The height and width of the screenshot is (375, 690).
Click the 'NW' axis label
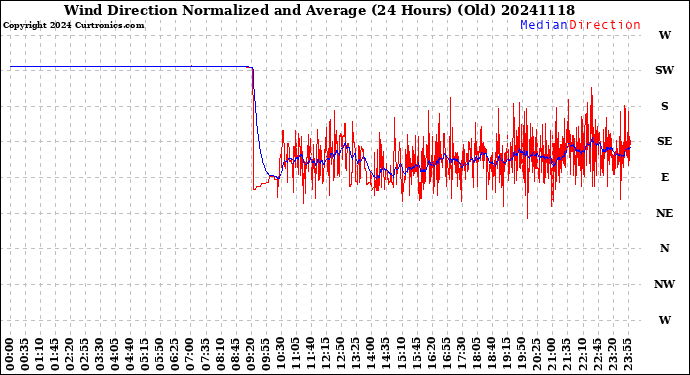(x=664, y=284)
